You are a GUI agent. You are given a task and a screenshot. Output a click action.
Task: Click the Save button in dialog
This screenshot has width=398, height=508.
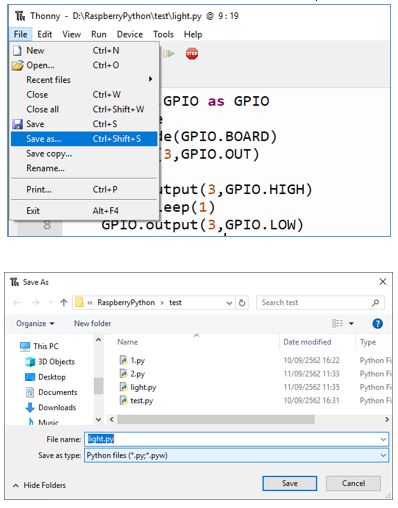click(290, 483)
